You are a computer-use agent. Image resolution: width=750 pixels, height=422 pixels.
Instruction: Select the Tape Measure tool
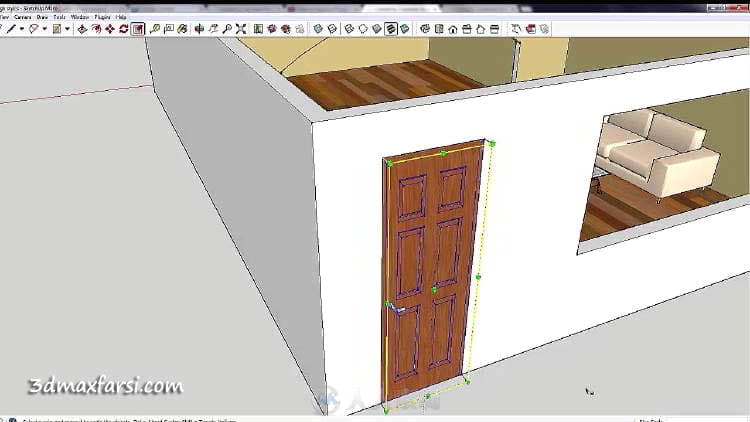[x=154, y=29]
